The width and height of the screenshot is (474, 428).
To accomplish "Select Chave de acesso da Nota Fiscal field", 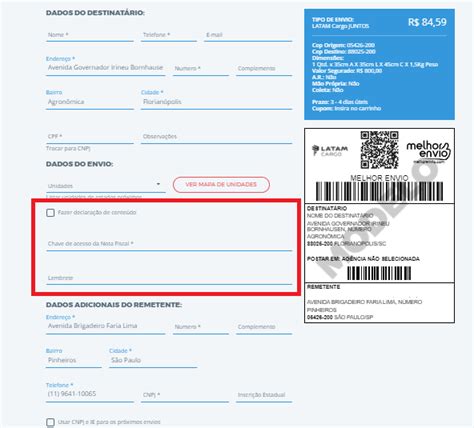I will 169,244.
